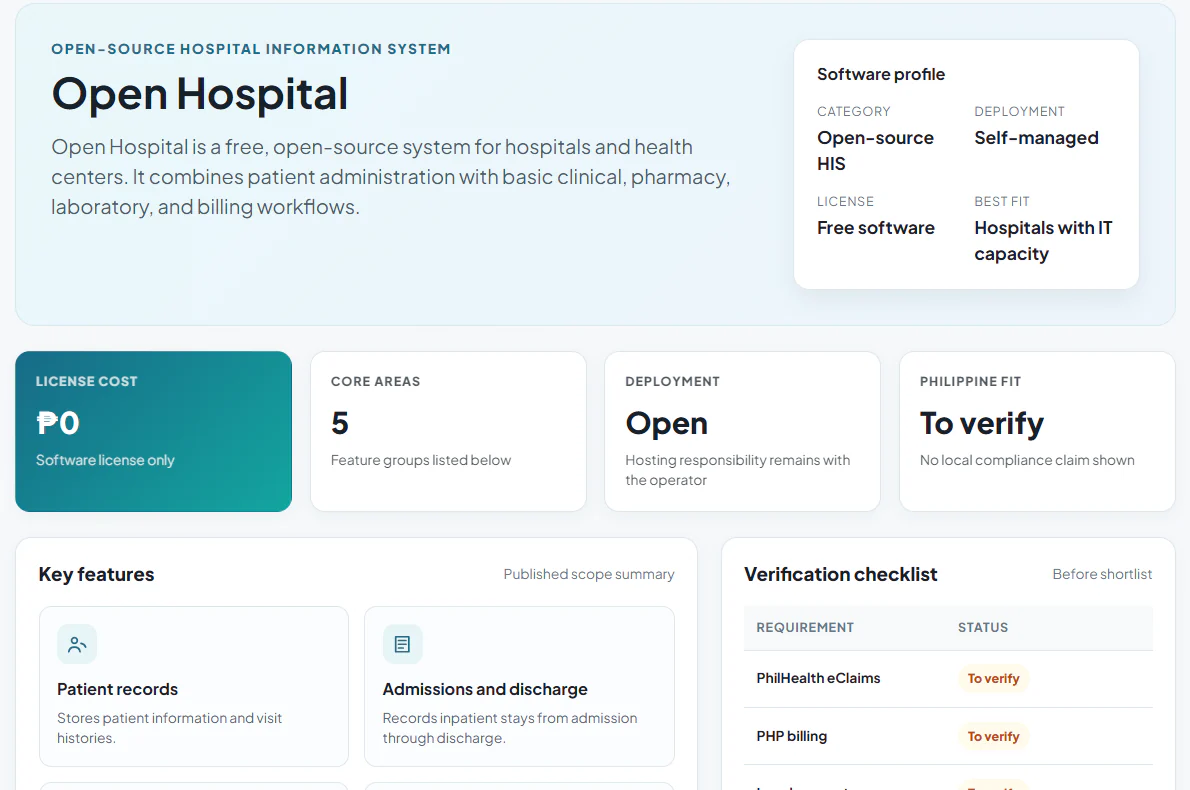The width and height of the screenshot is (1190, 790).
Task: Click the Open Hospital main heading
Action: click(x=200, y=94)
